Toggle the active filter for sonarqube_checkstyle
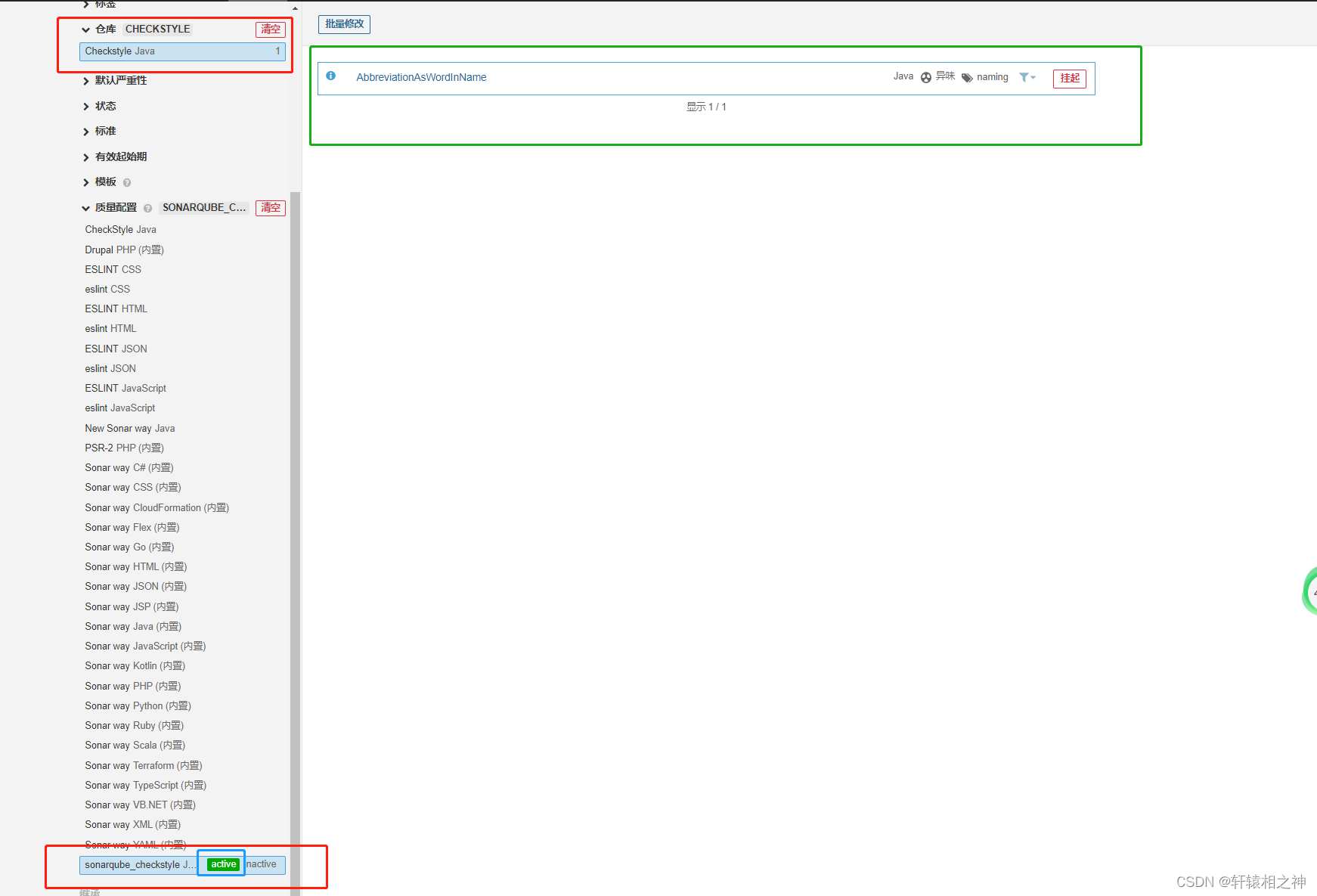The width and height of the screenshot is (1317, 896). click(x=223, y=864)
